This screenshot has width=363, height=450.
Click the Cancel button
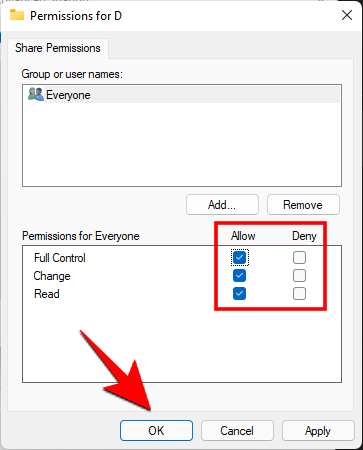237,431
